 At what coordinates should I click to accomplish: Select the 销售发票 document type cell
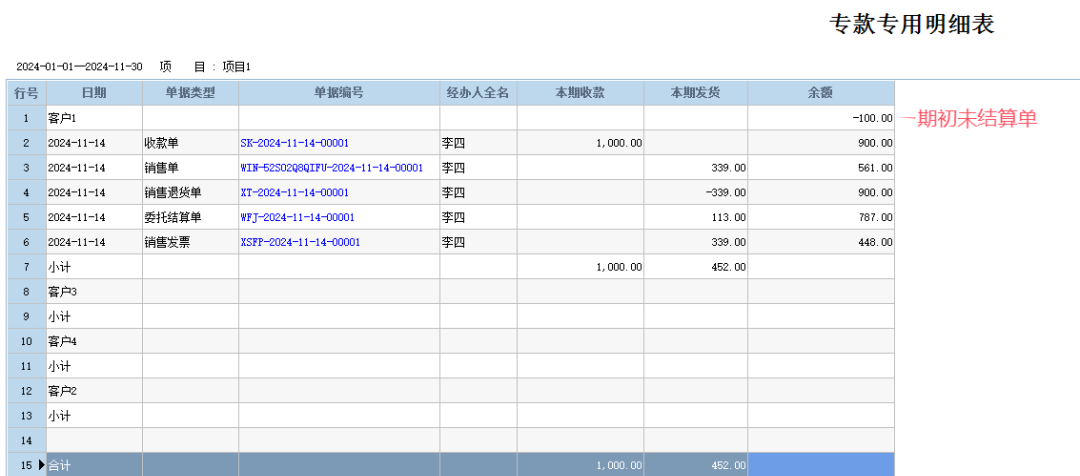tap(191, 242)
